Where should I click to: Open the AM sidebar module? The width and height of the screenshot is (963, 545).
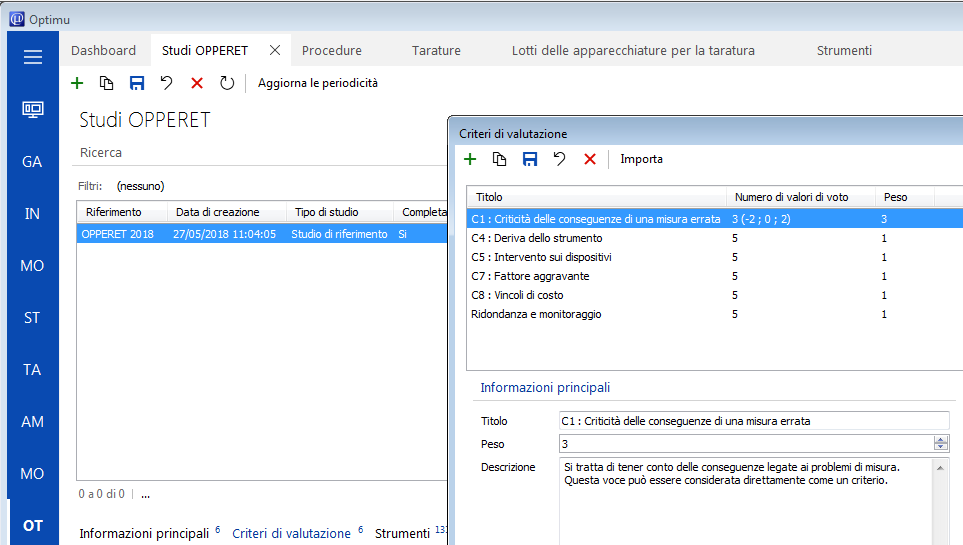(32, 422)
